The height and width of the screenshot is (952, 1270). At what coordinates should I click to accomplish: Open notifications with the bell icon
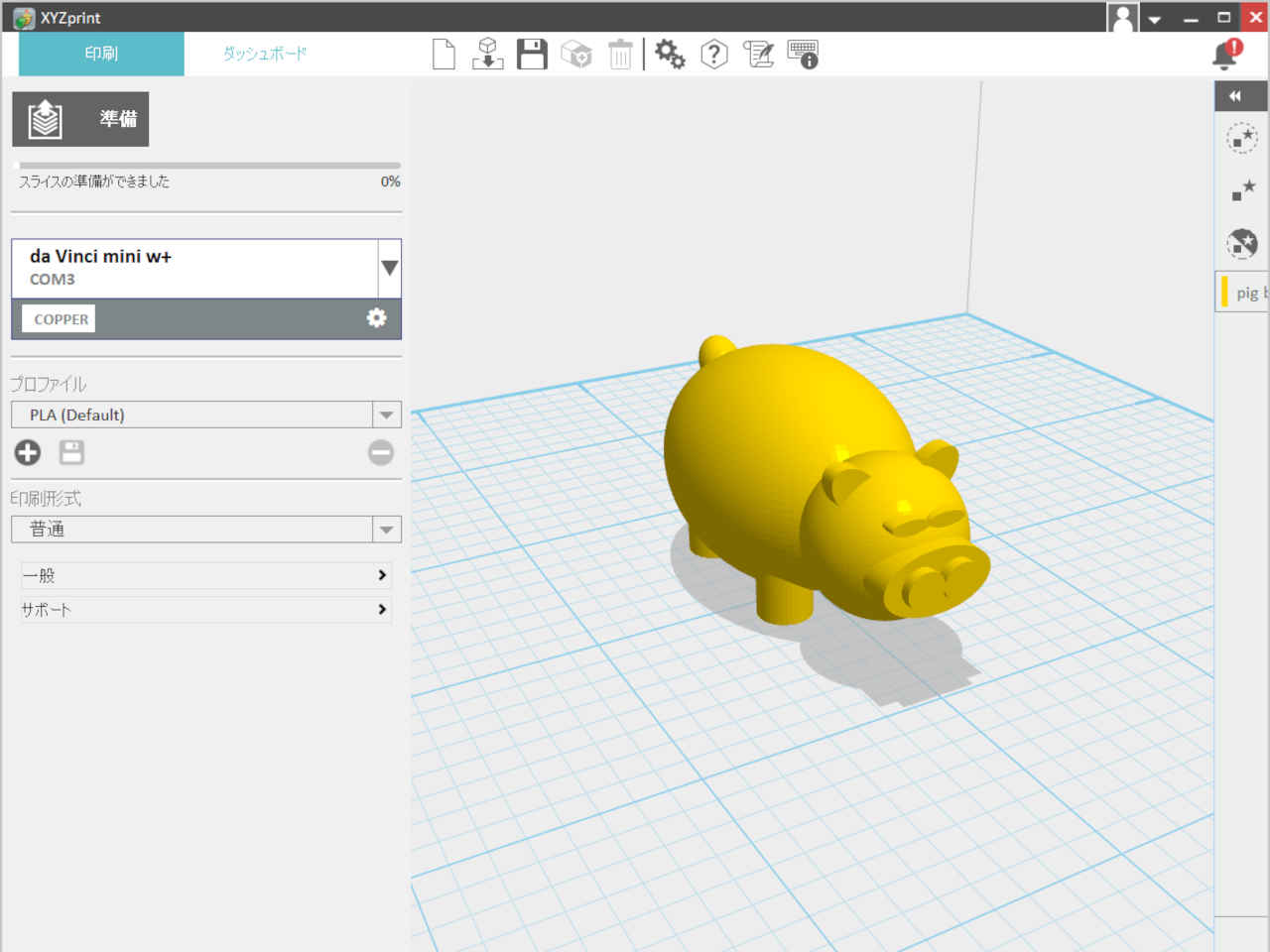click(x=1226, y=55)
